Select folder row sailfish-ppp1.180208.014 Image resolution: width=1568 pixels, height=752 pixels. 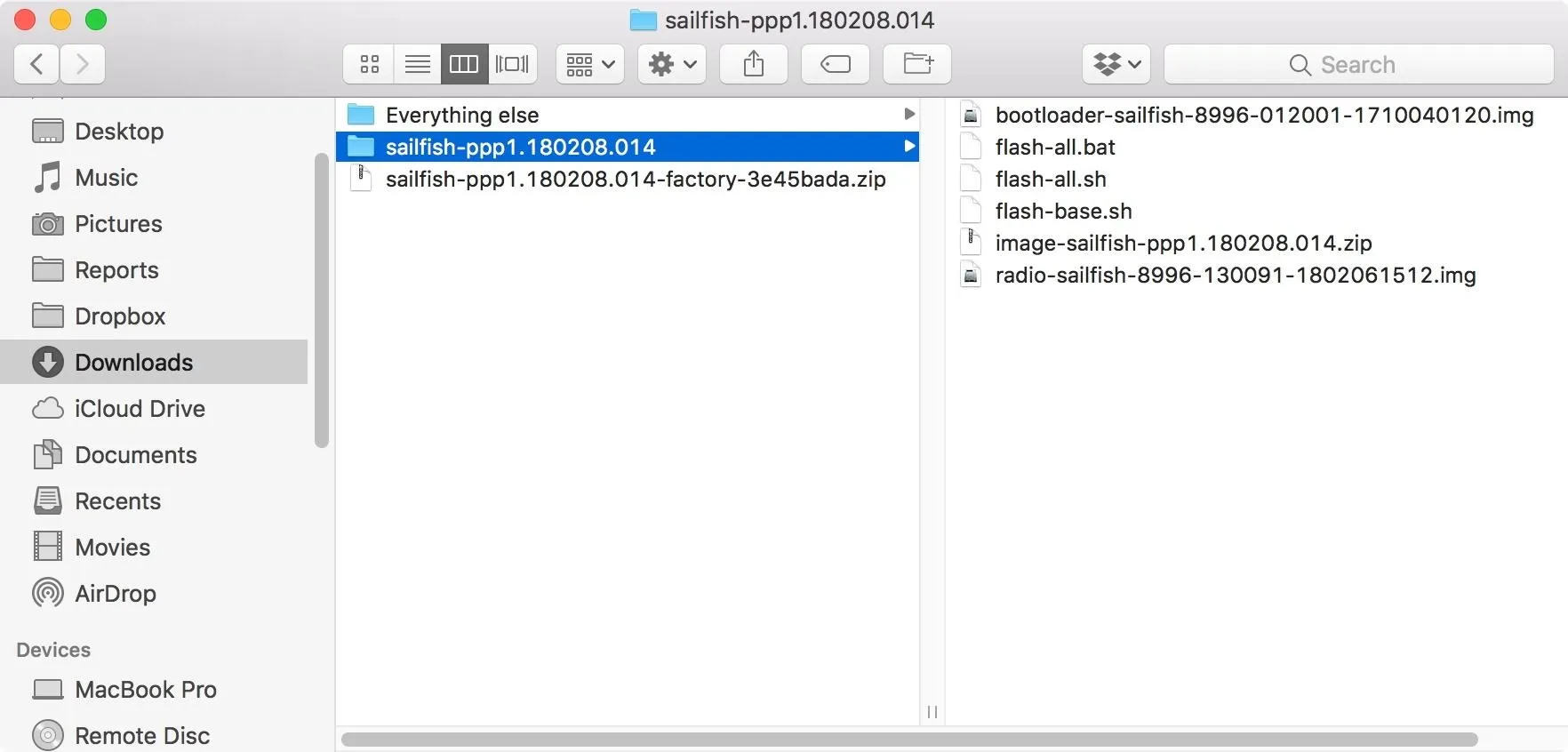coord(628,147)
